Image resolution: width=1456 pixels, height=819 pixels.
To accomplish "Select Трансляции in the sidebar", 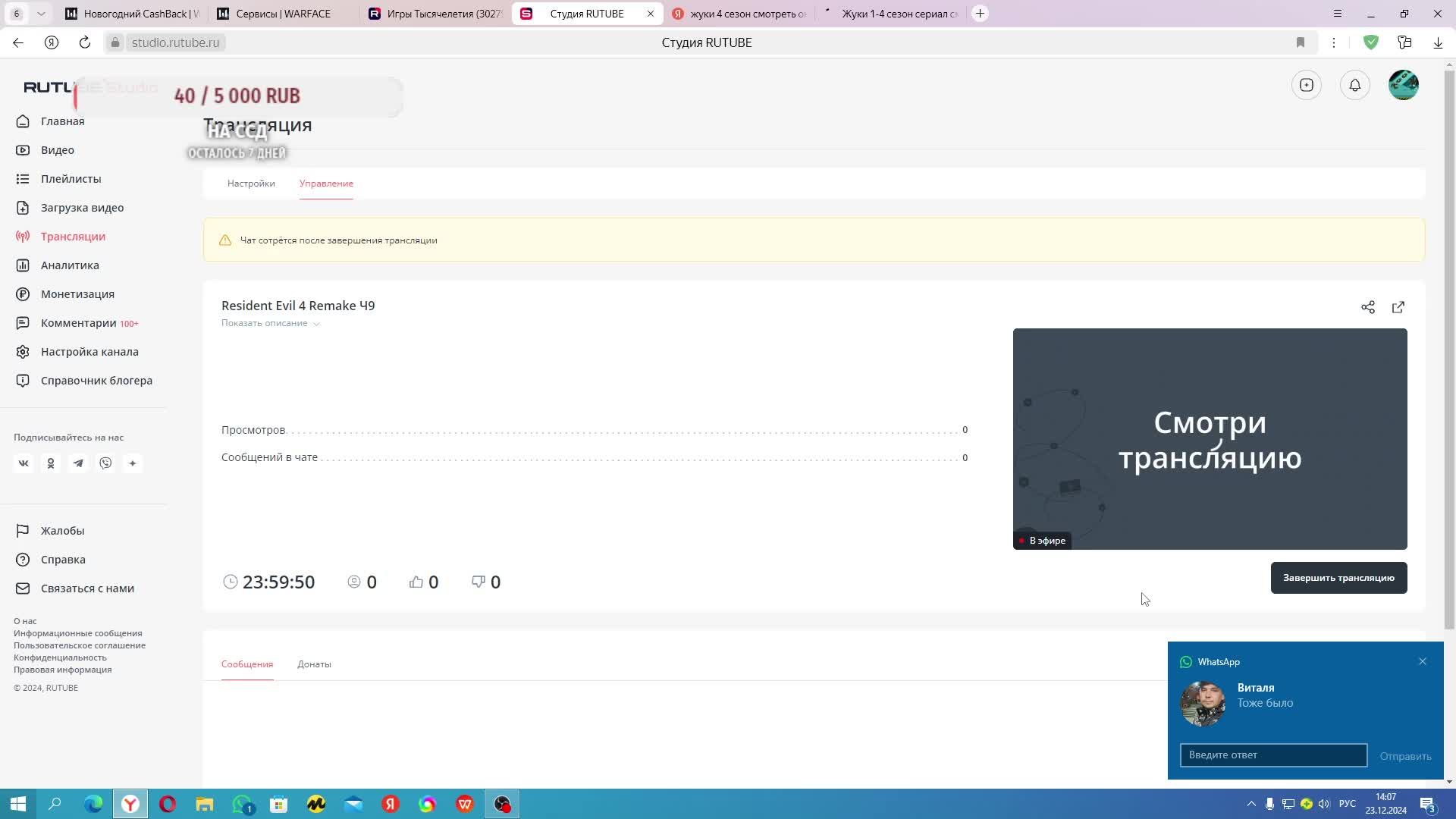I will pyautogui.click(x=61, y=237).
